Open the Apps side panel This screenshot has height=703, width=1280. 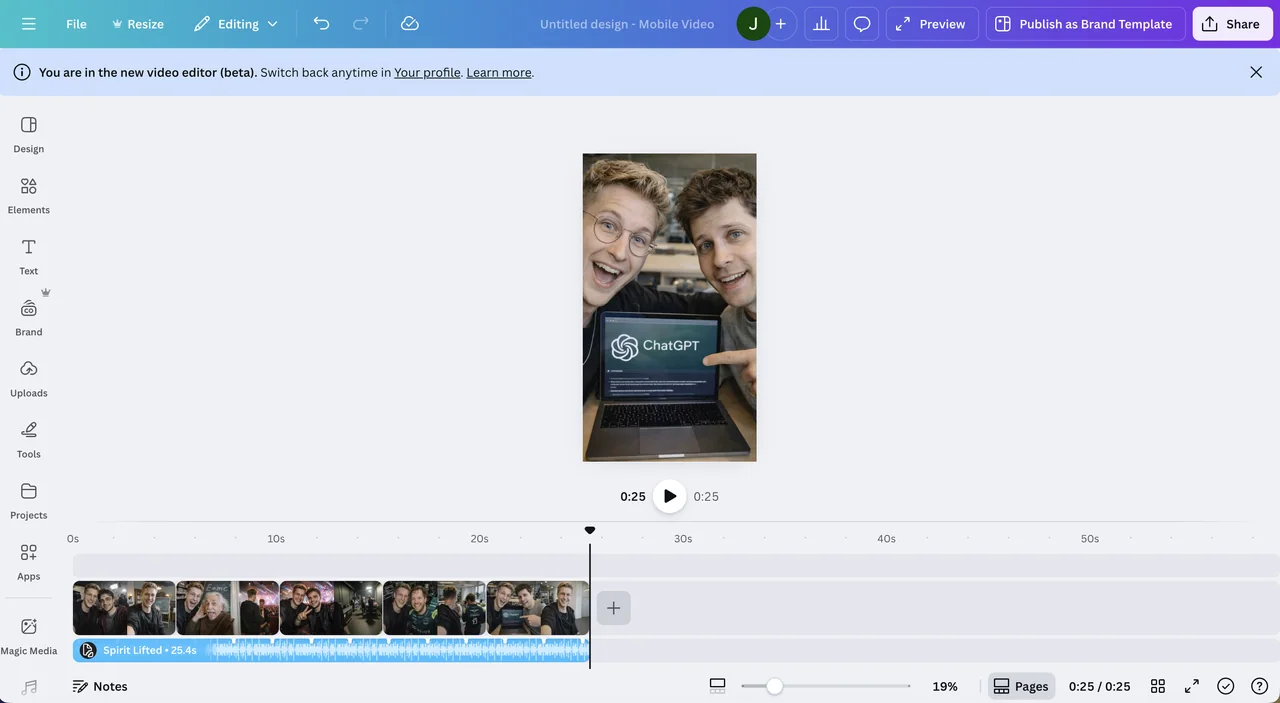coord(29,561)
